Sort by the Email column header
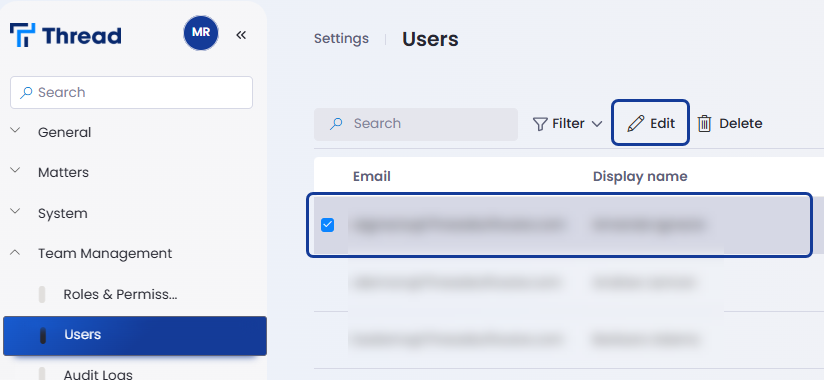 (x=372, y=176)
